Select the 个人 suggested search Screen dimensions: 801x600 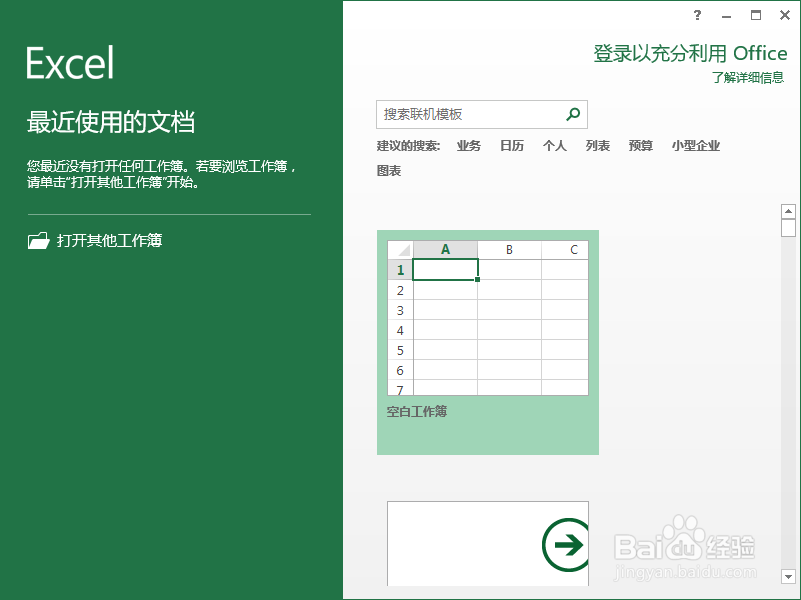[x=554, y=145]
